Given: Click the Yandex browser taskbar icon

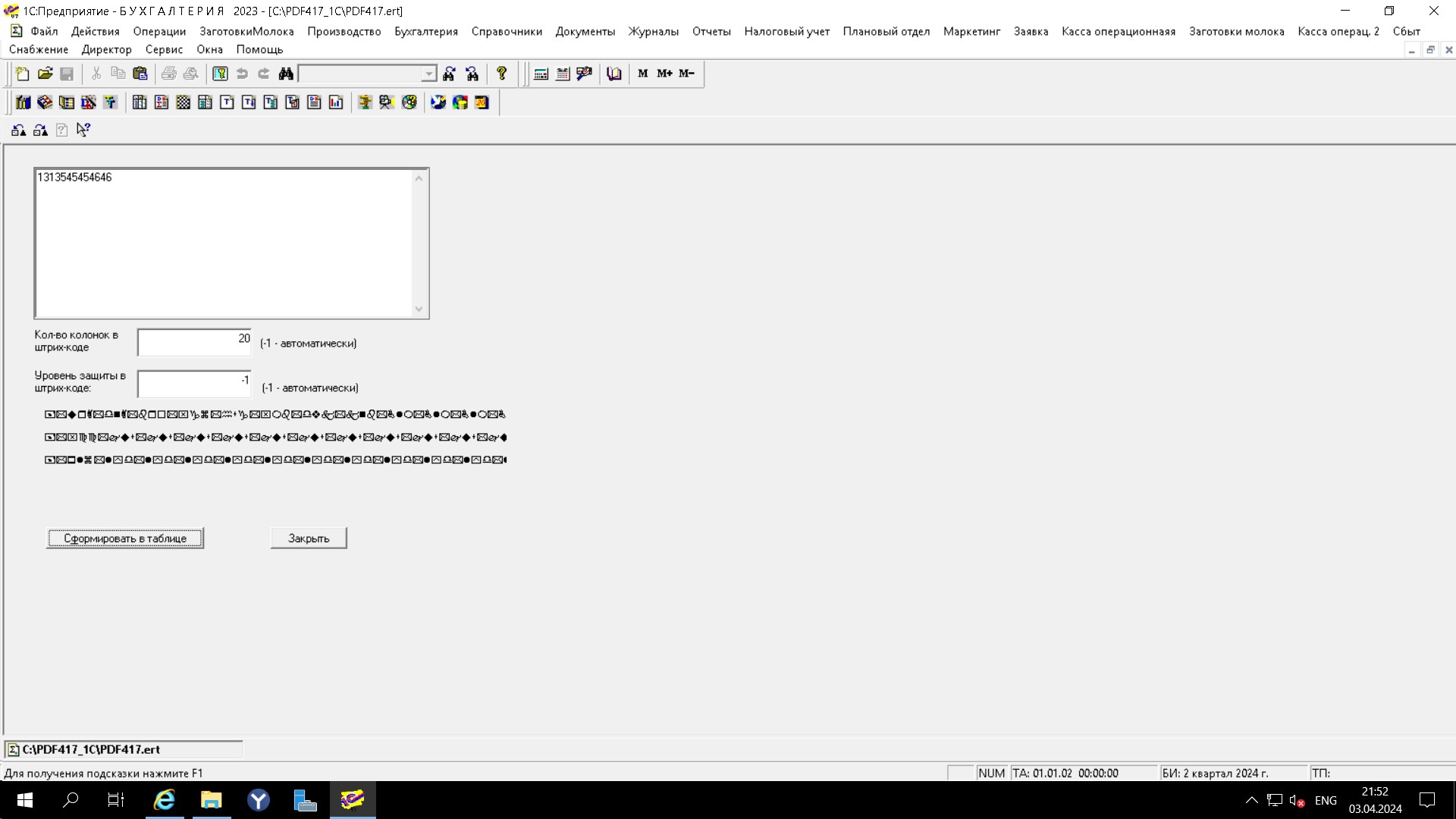Looking at the screenshot, I should (259, 800).
